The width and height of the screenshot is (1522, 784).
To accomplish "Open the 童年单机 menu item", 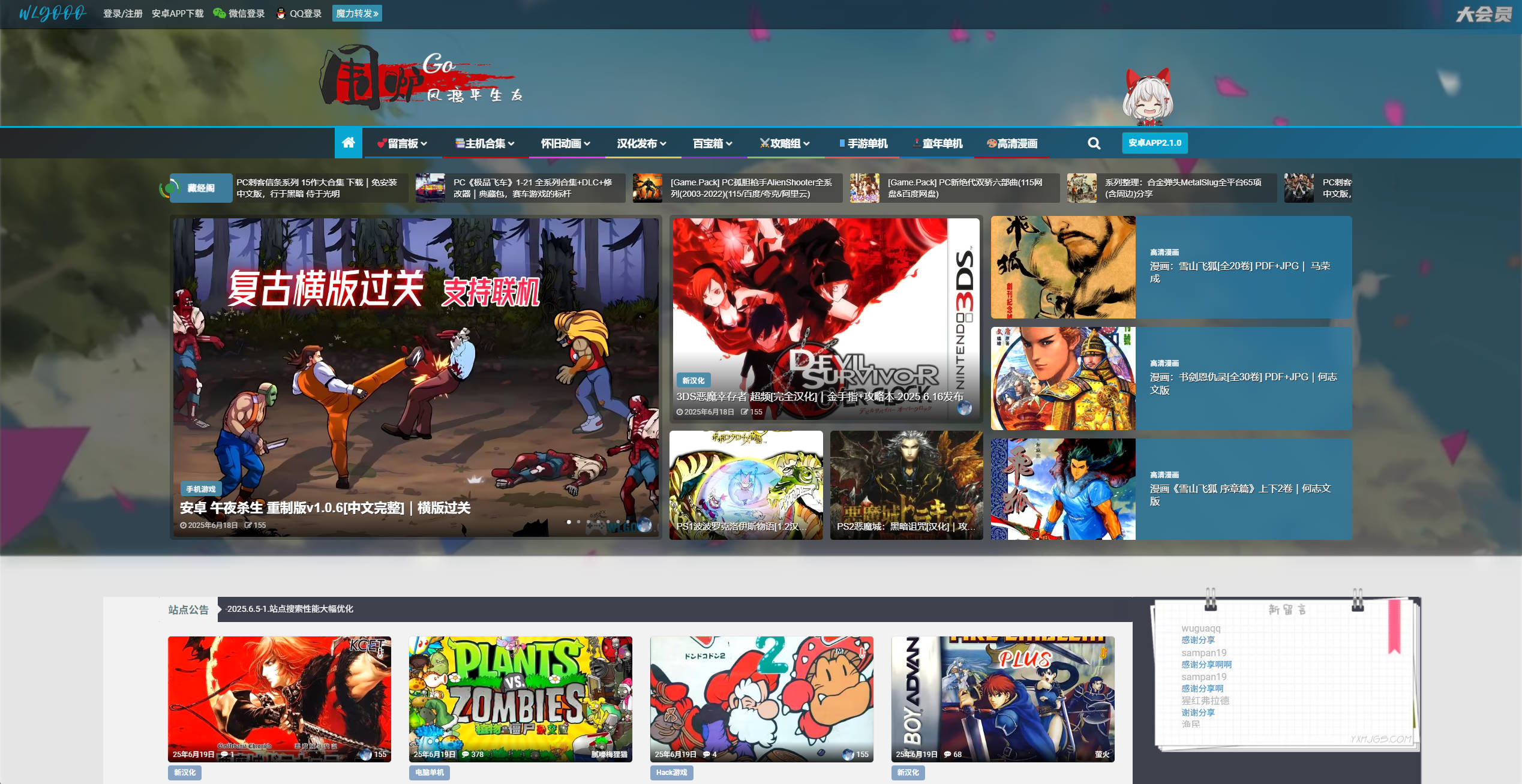I will point(938,143).
